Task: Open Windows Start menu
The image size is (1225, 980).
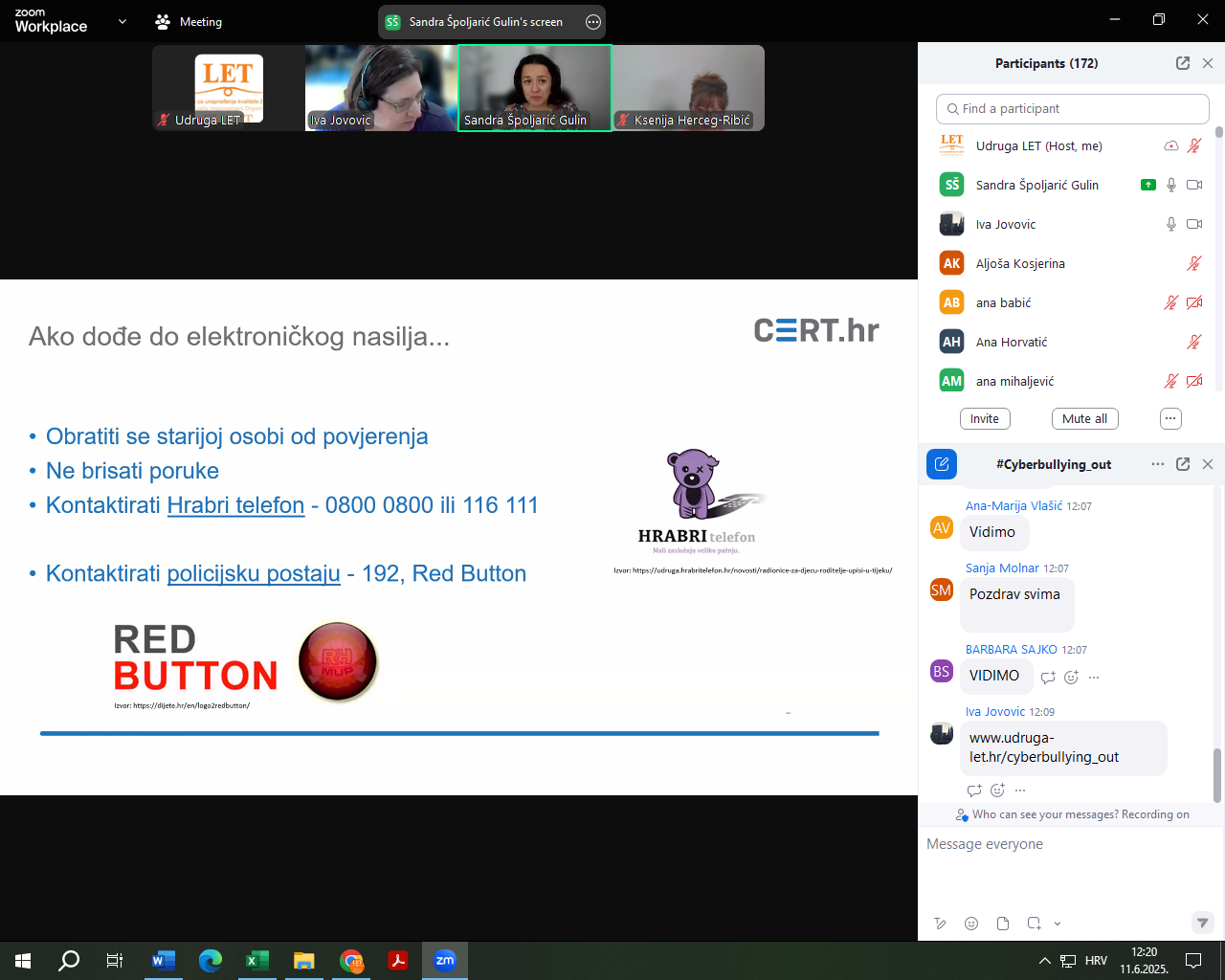Action: point(23,961)
